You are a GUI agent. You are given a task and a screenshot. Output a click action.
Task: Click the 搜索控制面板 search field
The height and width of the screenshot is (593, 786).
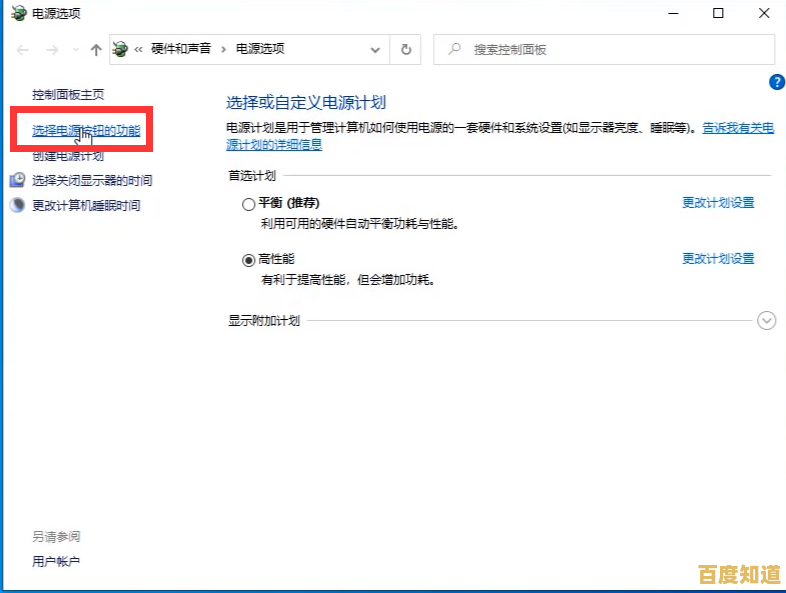point(604,50)
